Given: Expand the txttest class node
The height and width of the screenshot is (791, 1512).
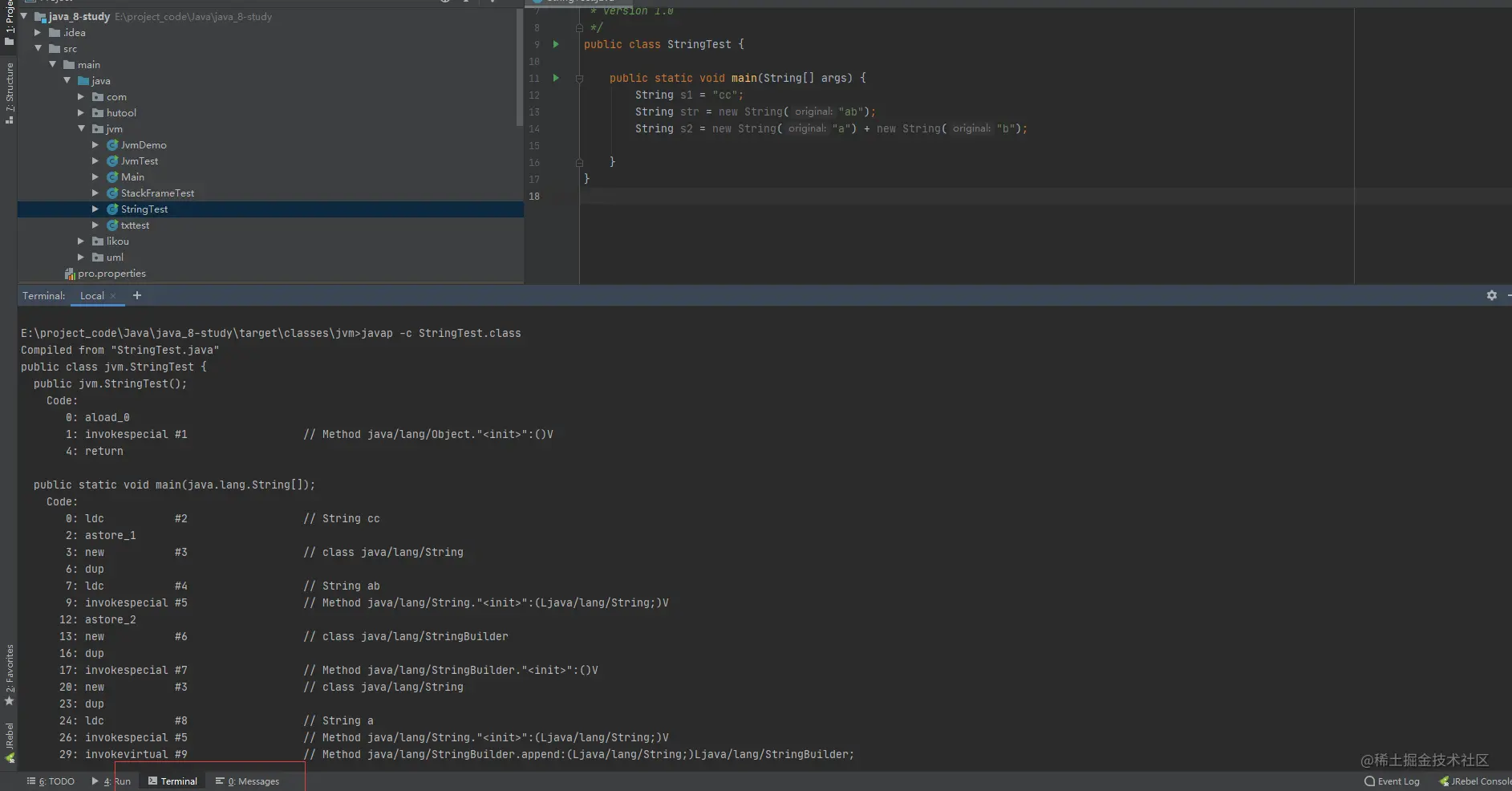Looking at the screenshot, I should pyautogui.click(x=95, y=225).
